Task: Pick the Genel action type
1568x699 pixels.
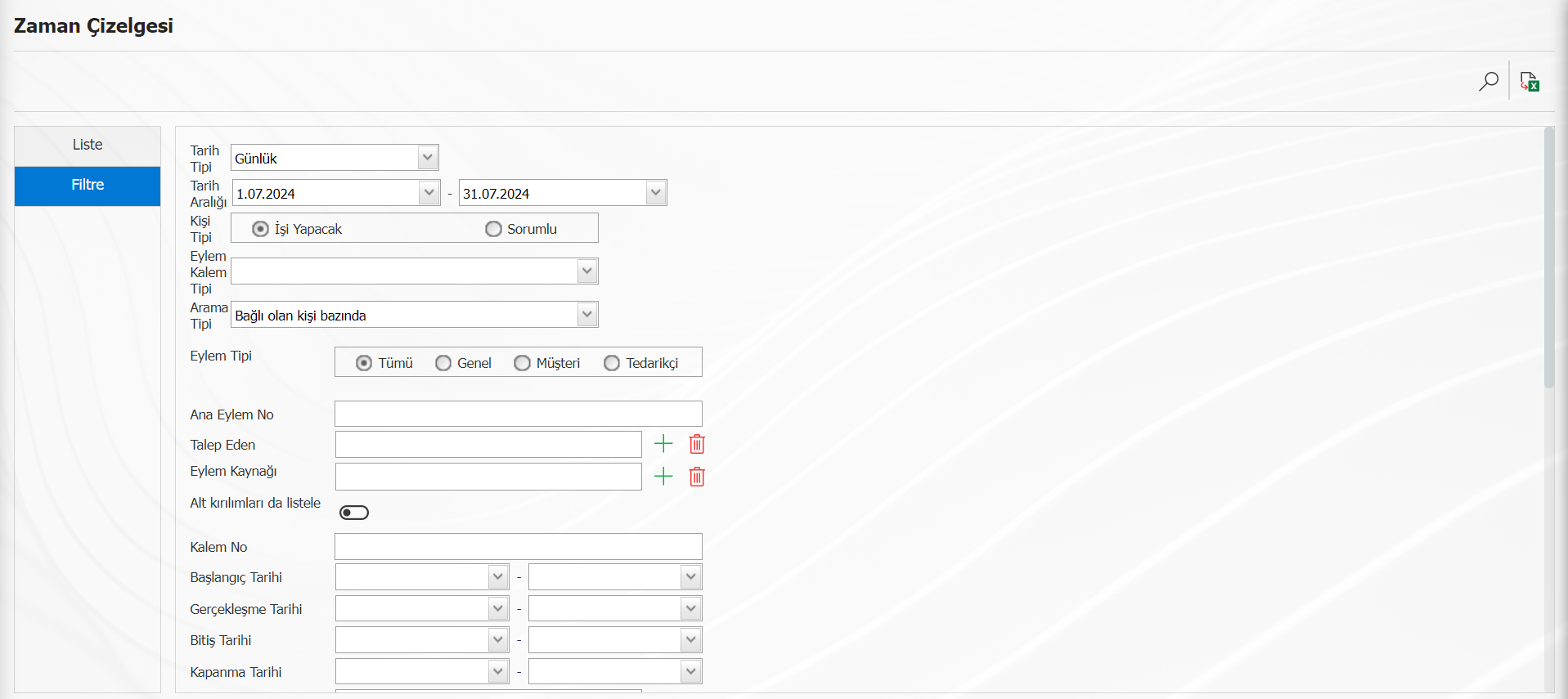Action: tap(443, 363)
